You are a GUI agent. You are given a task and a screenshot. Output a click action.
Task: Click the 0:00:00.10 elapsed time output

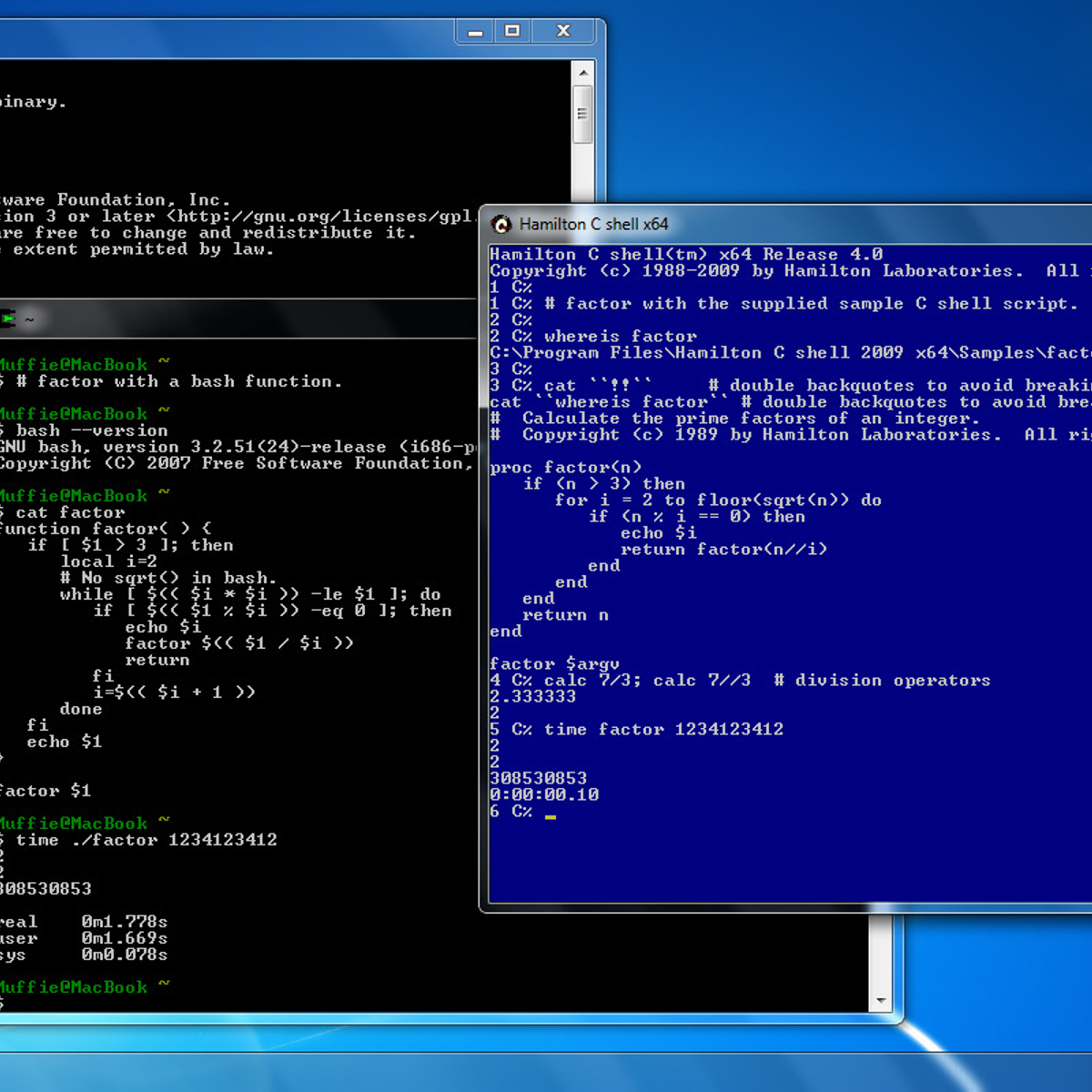point(543,794)
